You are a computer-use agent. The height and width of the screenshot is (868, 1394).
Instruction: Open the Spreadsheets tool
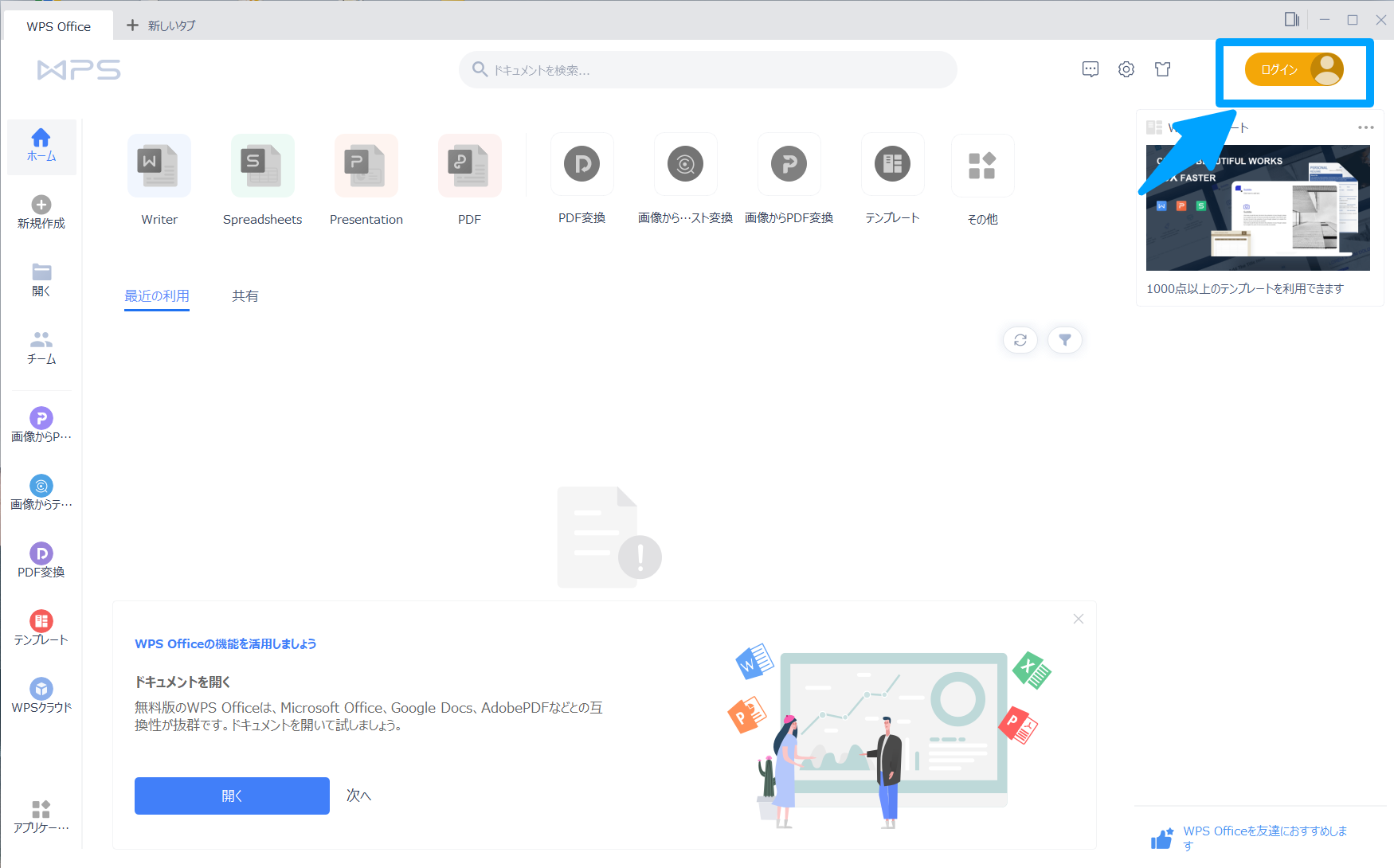click(x=262, y=177)
